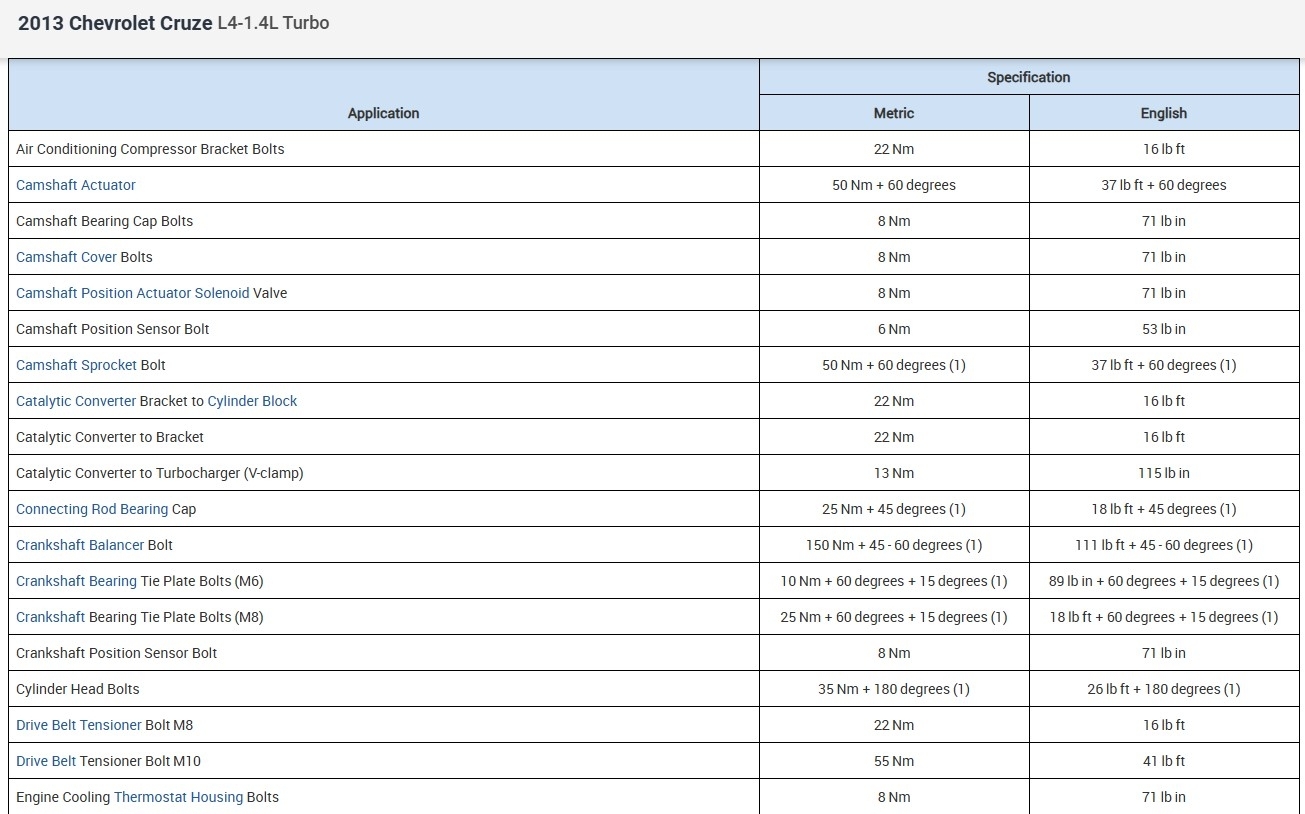The image size is (1305, 814).
Task: Click the Specification header
Action: pos(1029,77)
